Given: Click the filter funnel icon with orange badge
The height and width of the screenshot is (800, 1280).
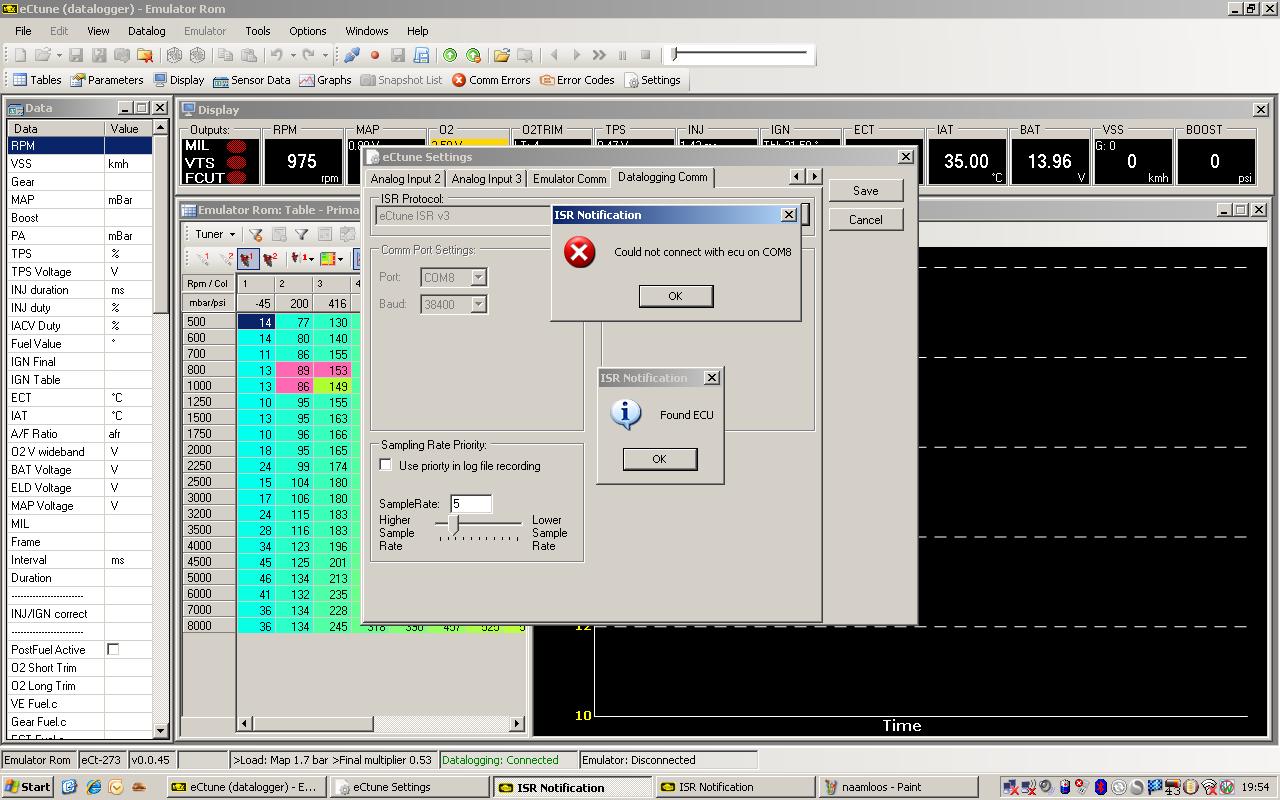Looking at the screenshot, I should point(256,234).
